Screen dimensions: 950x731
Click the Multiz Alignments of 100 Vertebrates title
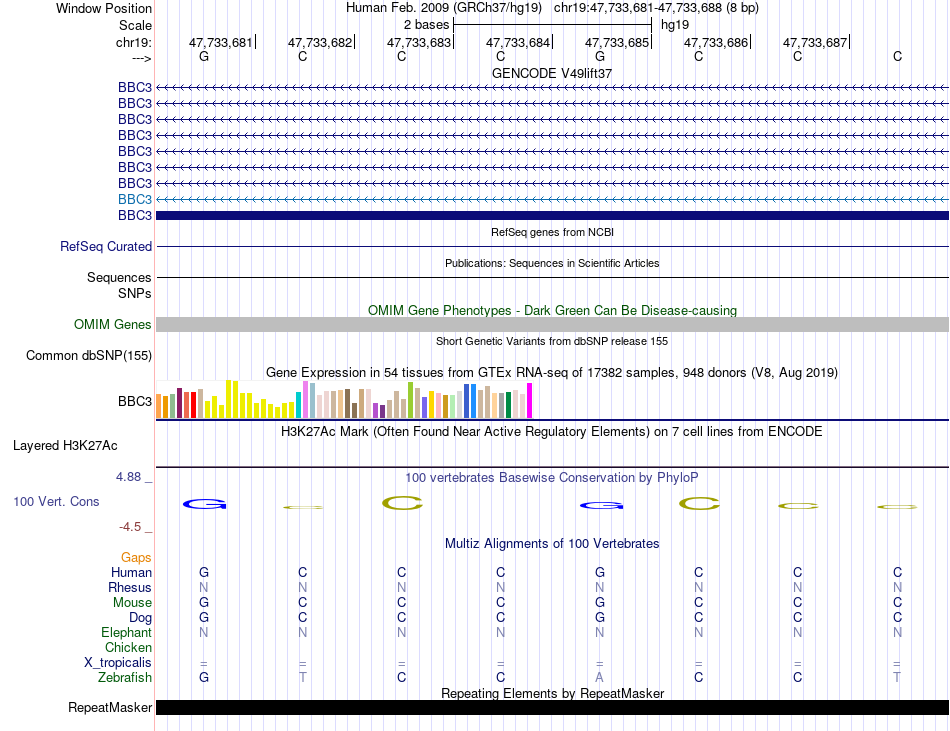tap(552, 544)
